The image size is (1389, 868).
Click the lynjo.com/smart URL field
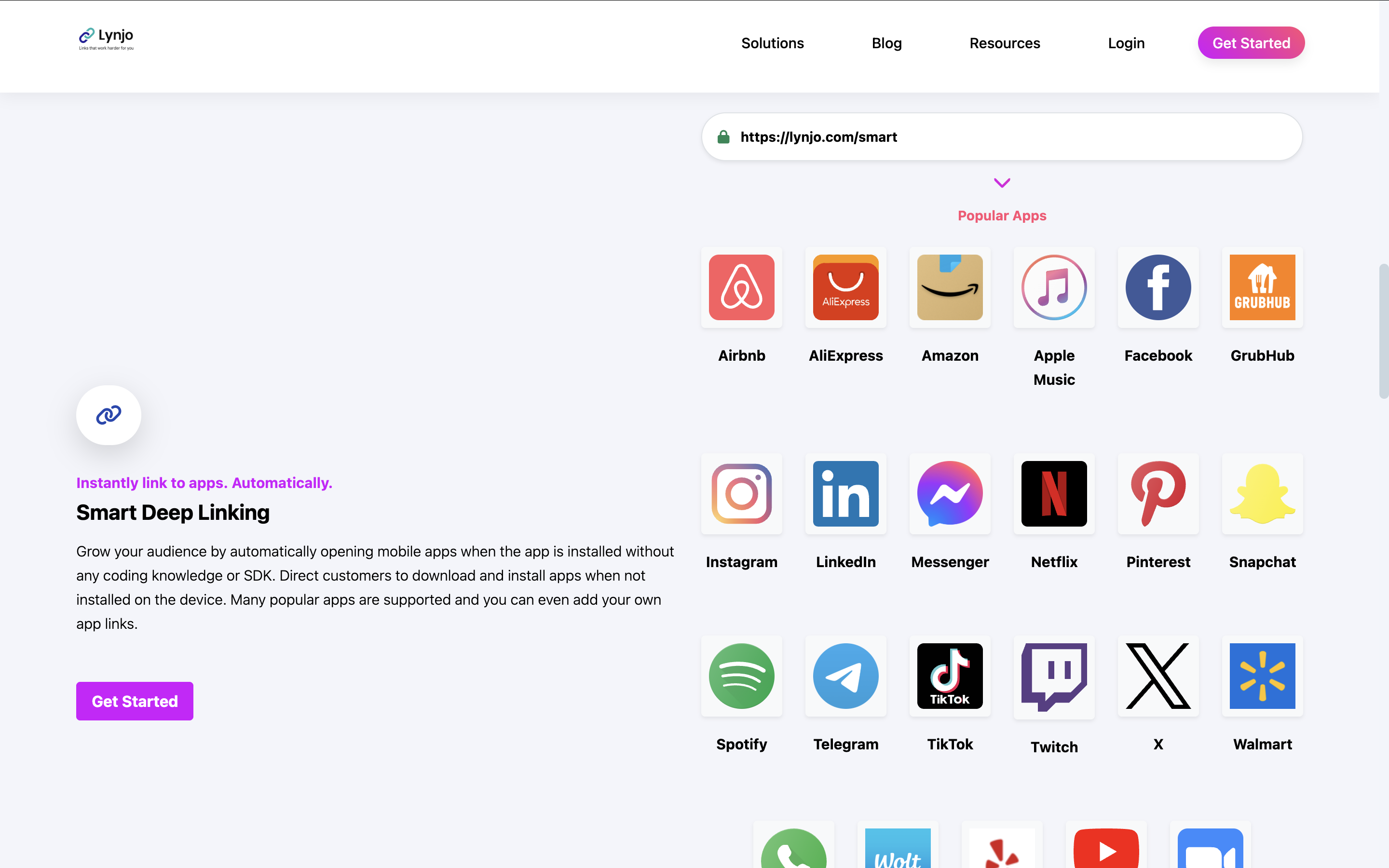(x=1002, y=136)
